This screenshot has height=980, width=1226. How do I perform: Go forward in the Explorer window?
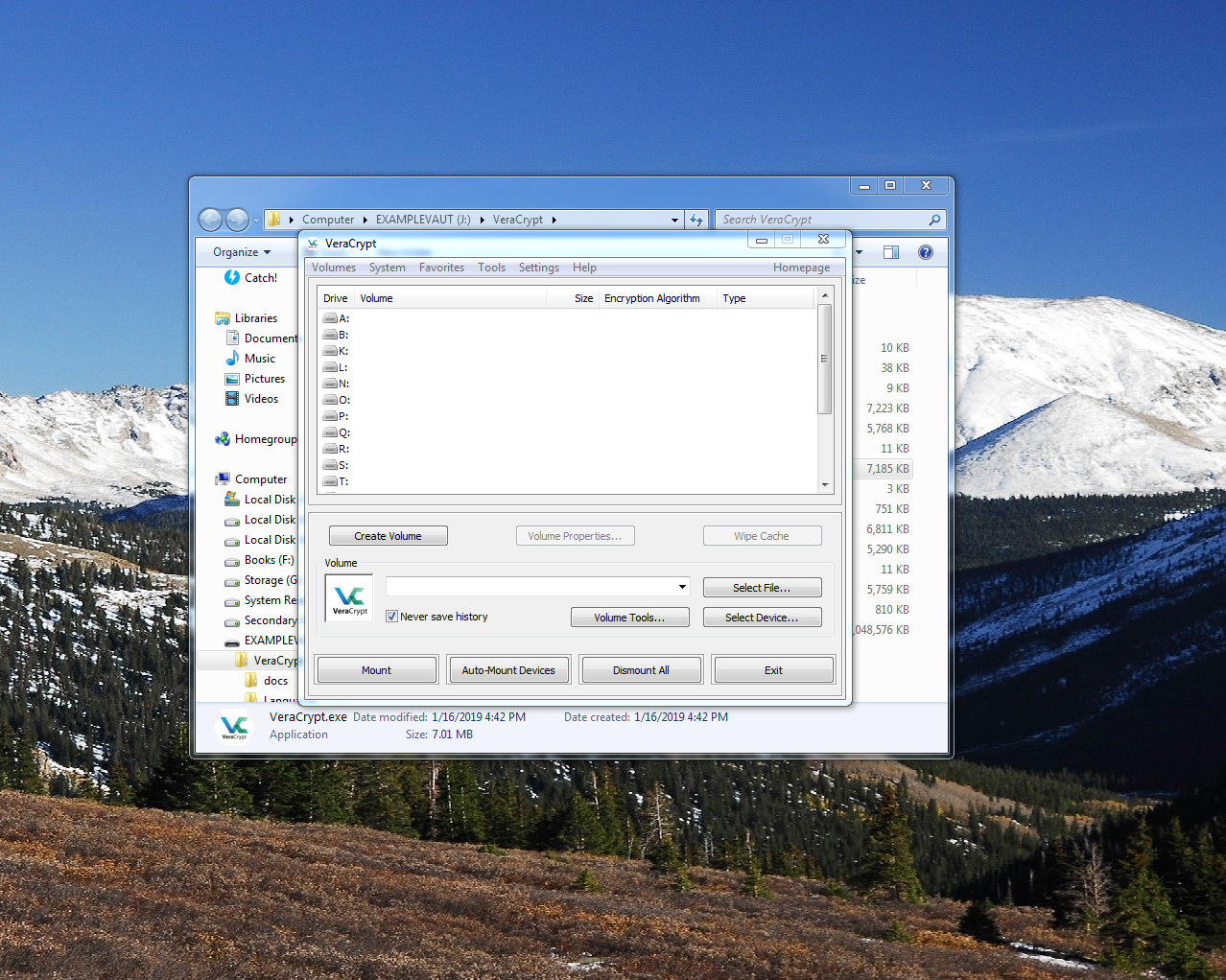click(237, 220)
